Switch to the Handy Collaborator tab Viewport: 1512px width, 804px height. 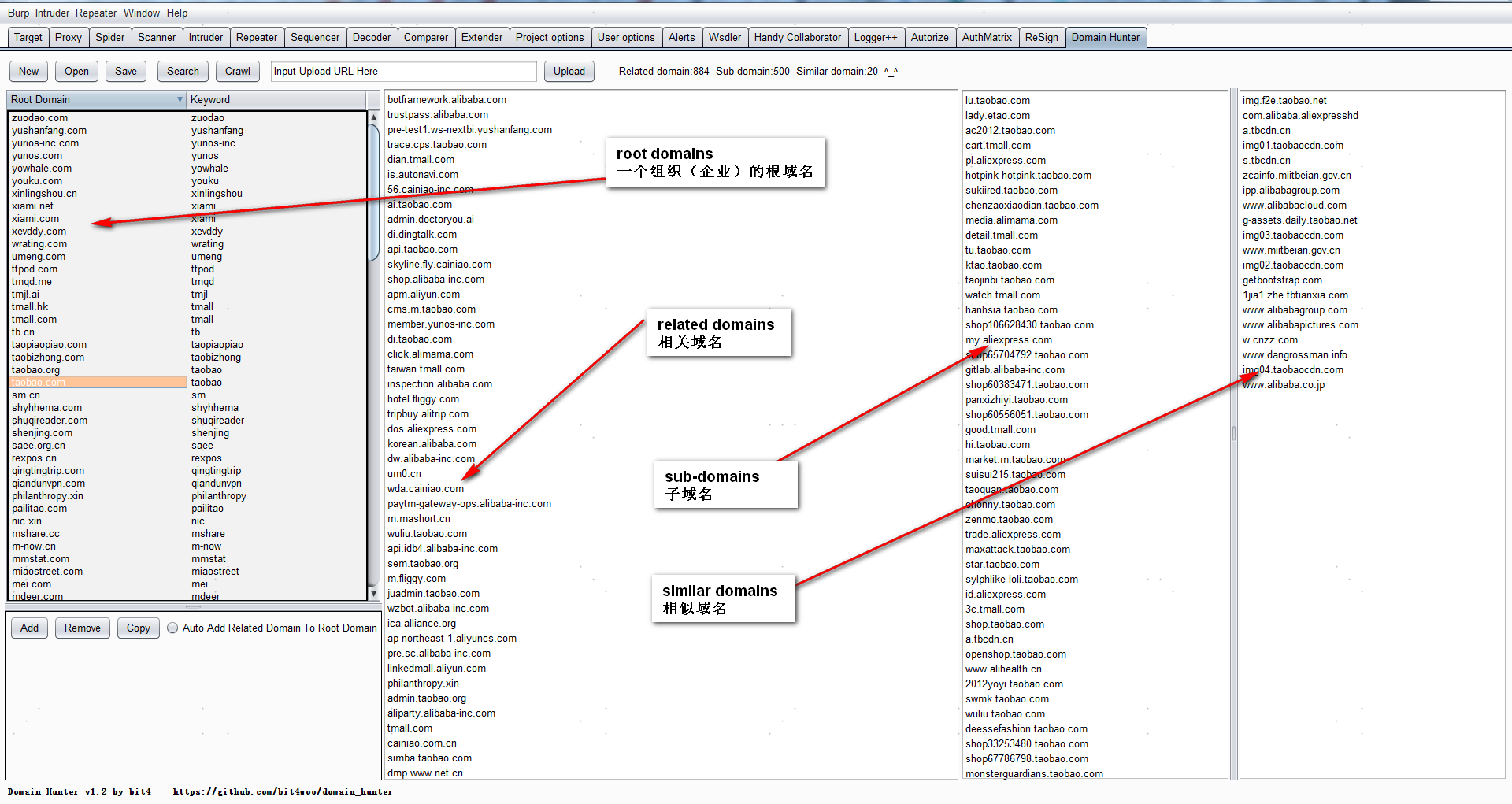798,37
